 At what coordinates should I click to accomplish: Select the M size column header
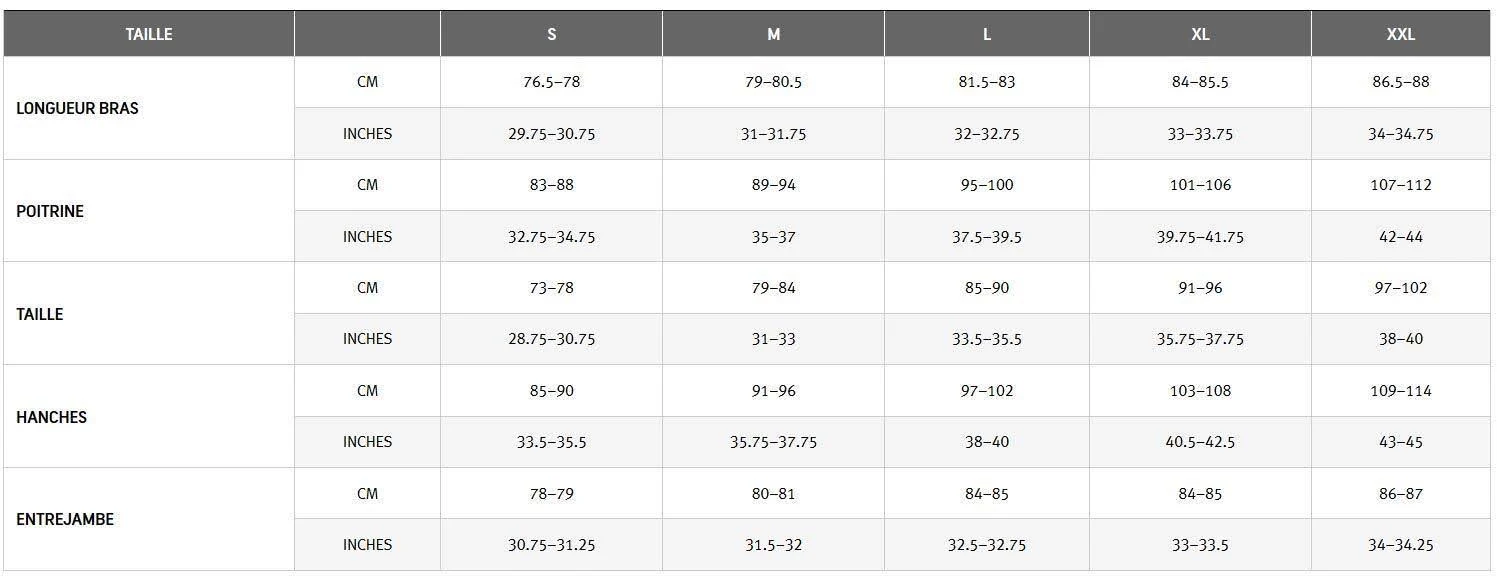[773, 34]
